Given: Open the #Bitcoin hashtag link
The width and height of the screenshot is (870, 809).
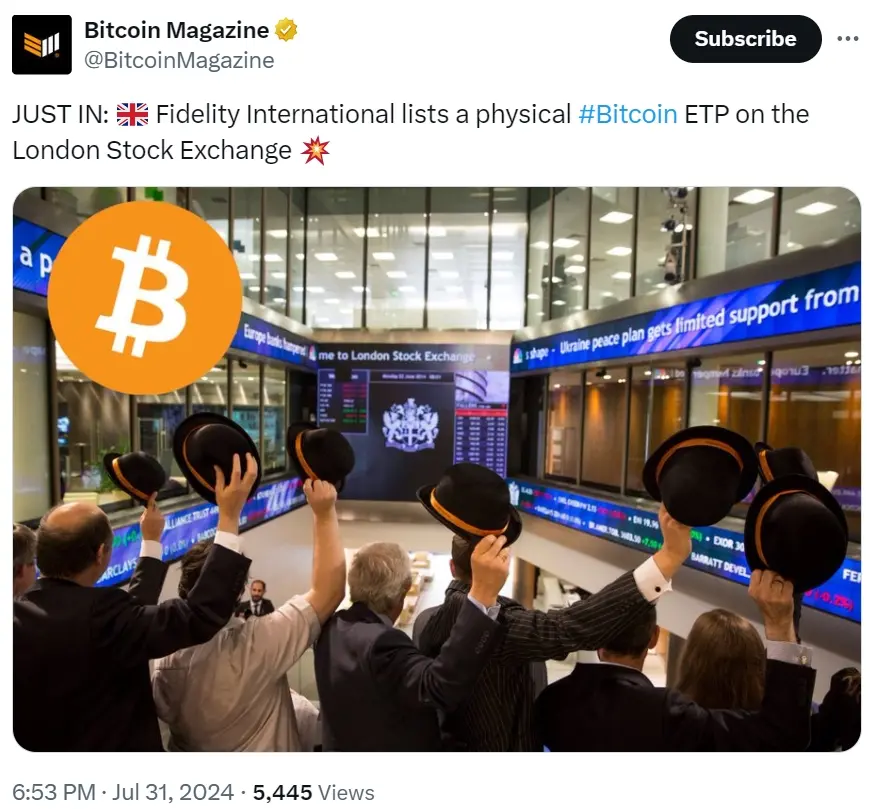Looking at the screenshot, I should [628, 114].
